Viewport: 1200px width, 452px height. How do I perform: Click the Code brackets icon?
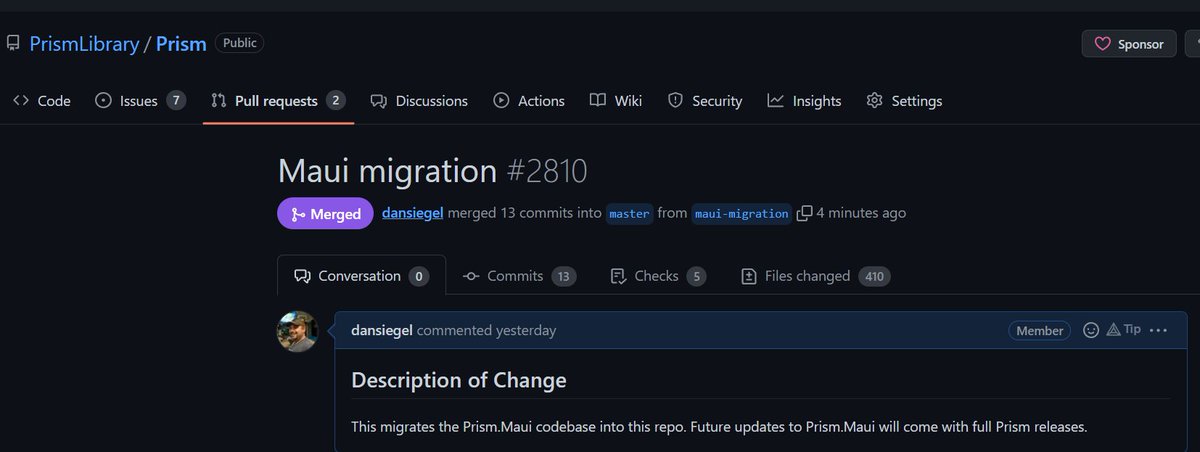[21, 101]
